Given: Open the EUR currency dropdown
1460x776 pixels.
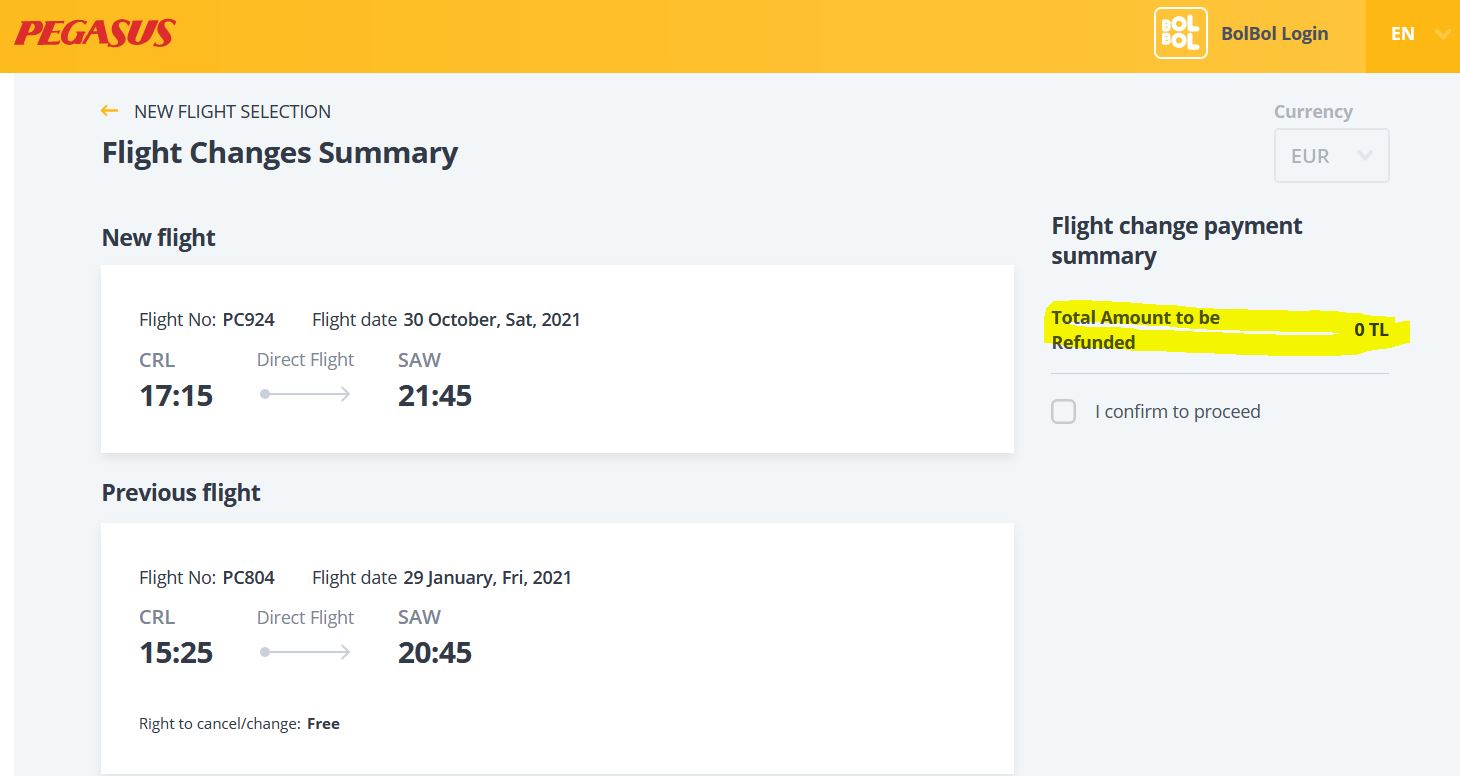Looking at the screenshot, I should [x=1331, y=155].
